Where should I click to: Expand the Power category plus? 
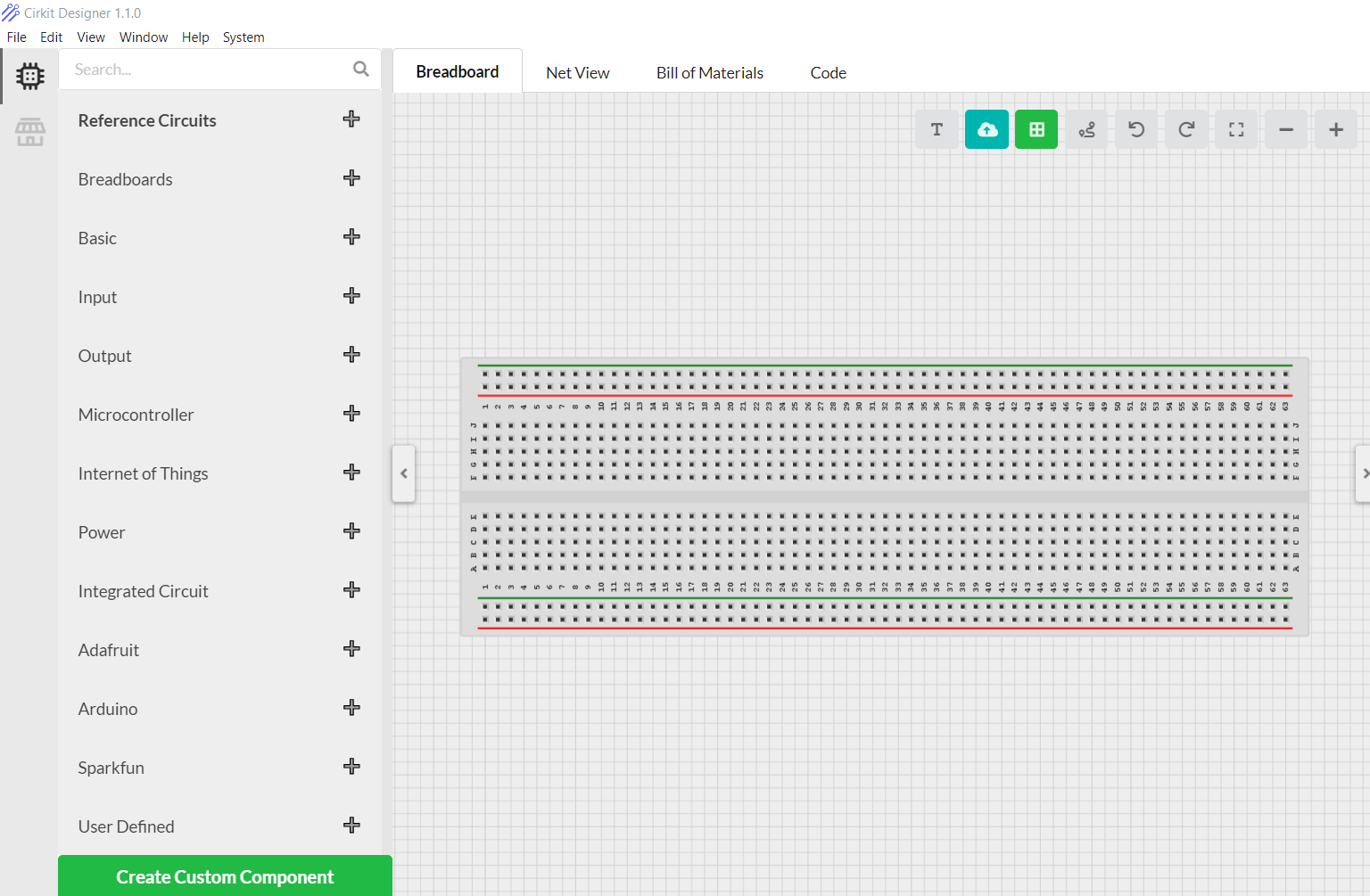[351, 531]
